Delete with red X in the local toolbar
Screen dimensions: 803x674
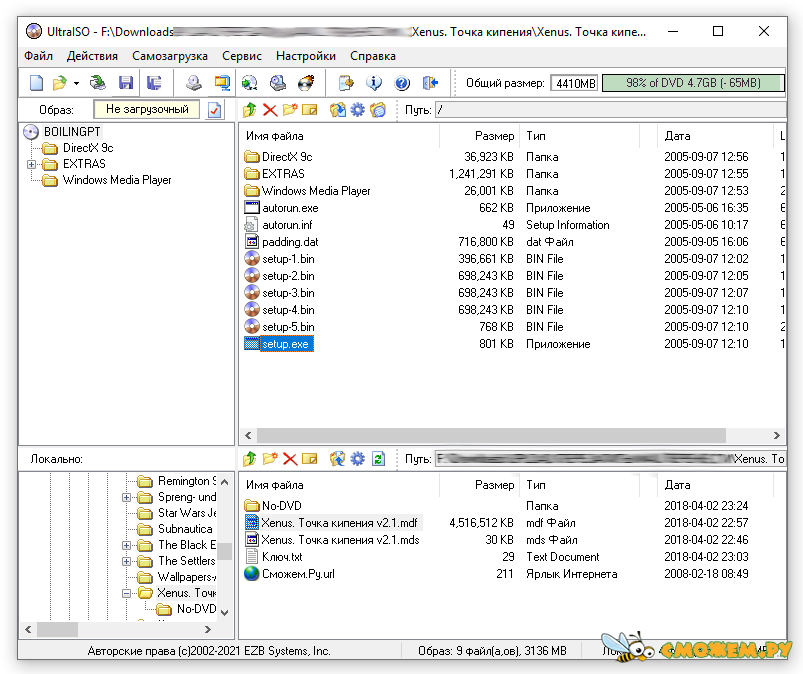(x=290, y=459)
